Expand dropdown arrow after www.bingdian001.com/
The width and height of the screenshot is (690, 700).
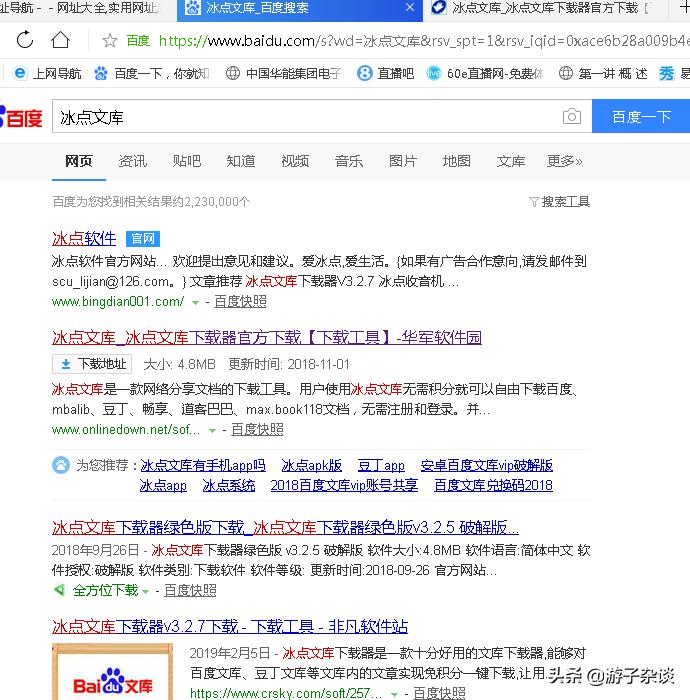click(x=195, y=303)
